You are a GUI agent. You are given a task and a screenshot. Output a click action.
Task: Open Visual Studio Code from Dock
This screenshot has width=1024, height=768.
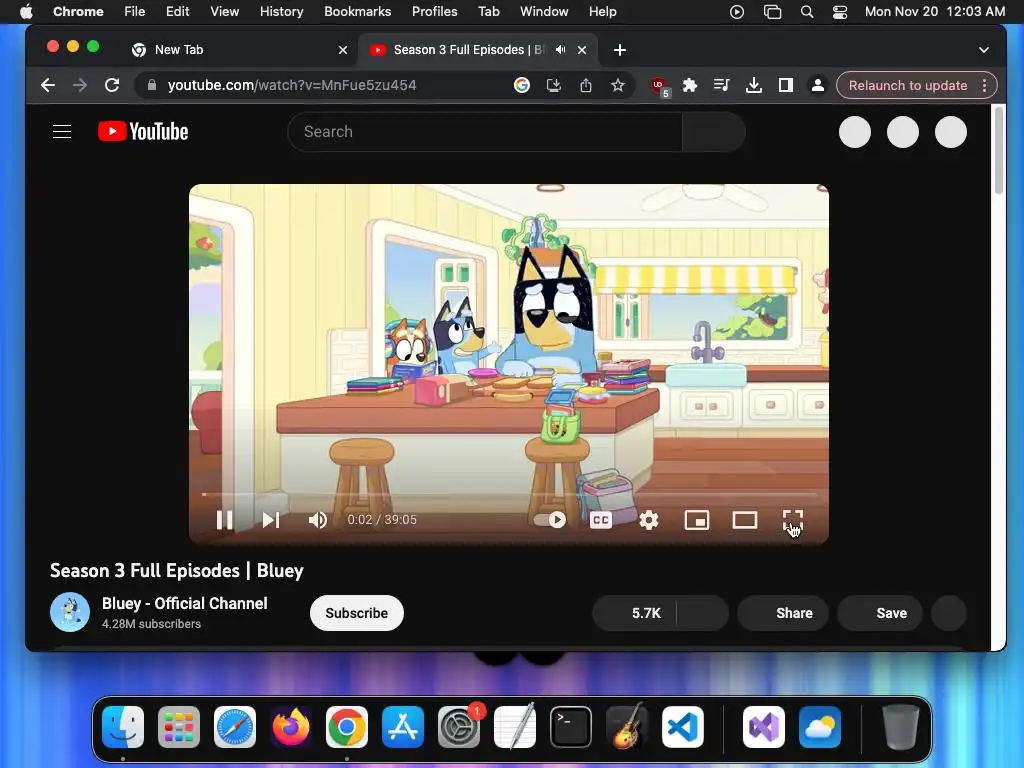point(682,727)
